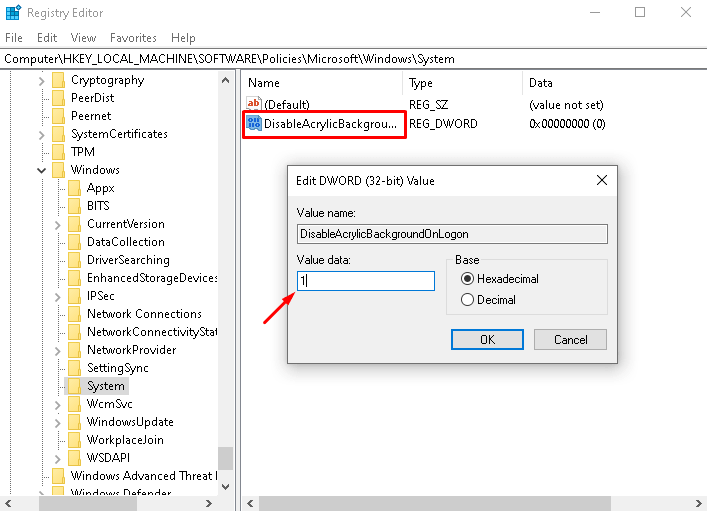Select the Cryptography folder icon
Viewport: 707px width, 511px height.
tap(58, 80)
